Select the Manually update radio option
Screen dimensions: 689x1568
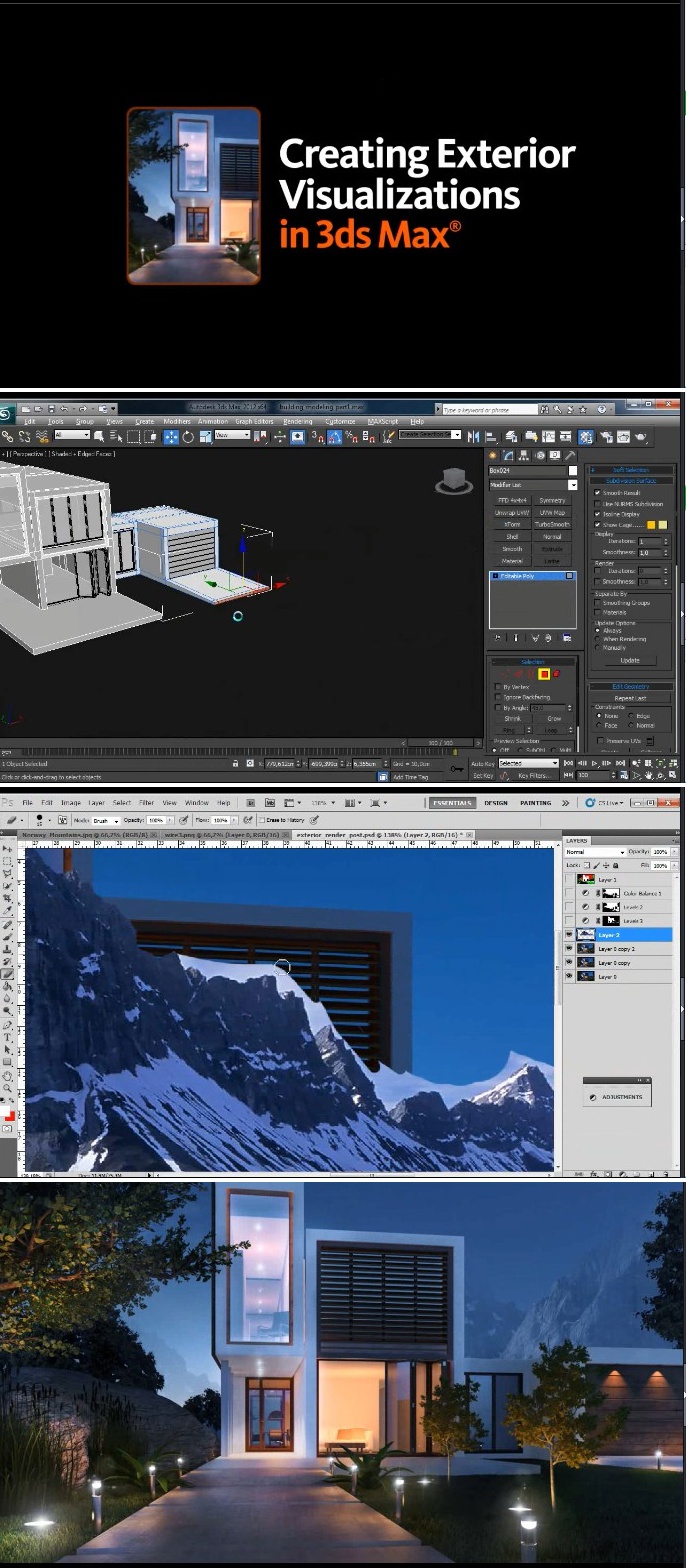598,647
